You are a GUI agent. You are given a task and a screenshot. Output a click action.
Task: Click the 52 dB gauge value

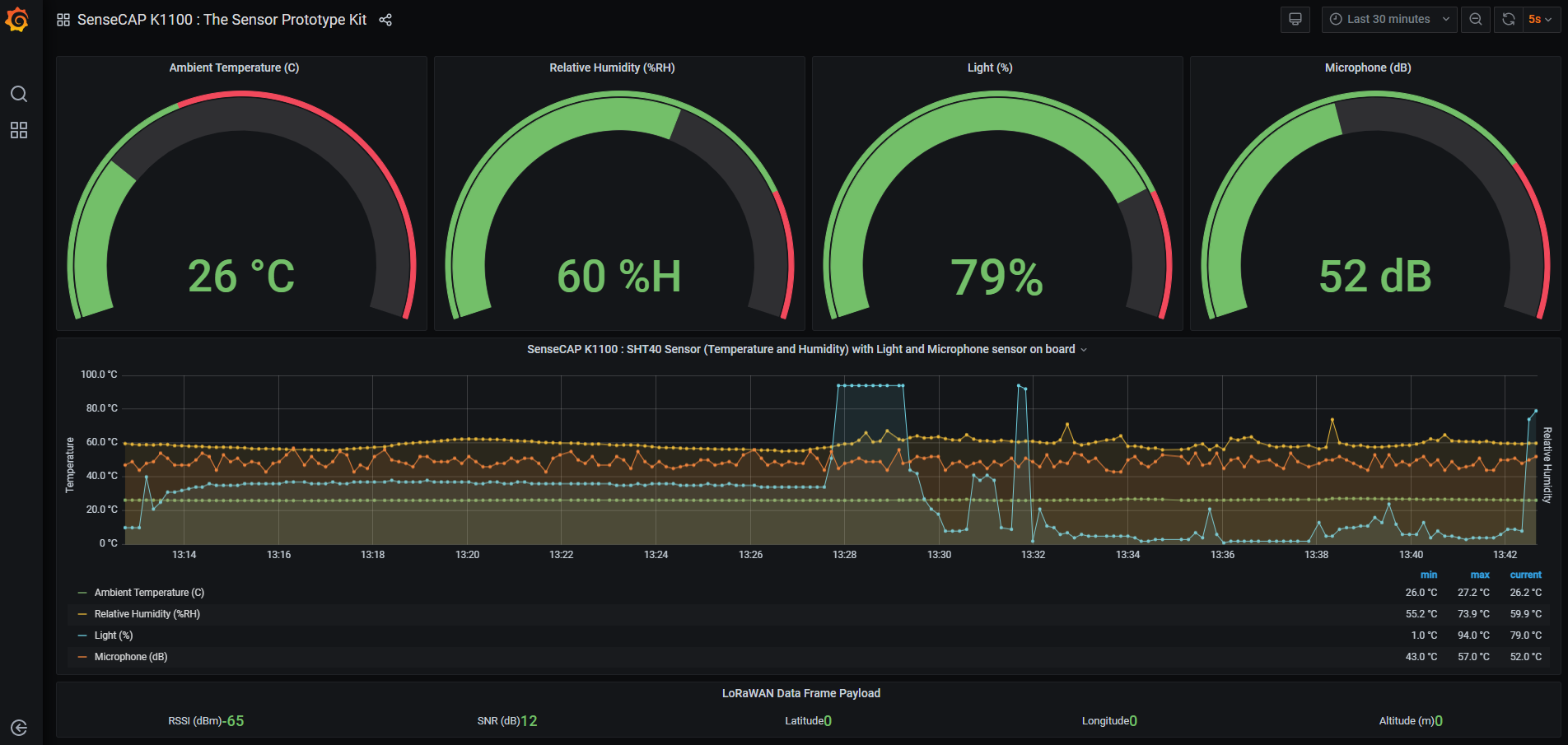click(1375, 277)
